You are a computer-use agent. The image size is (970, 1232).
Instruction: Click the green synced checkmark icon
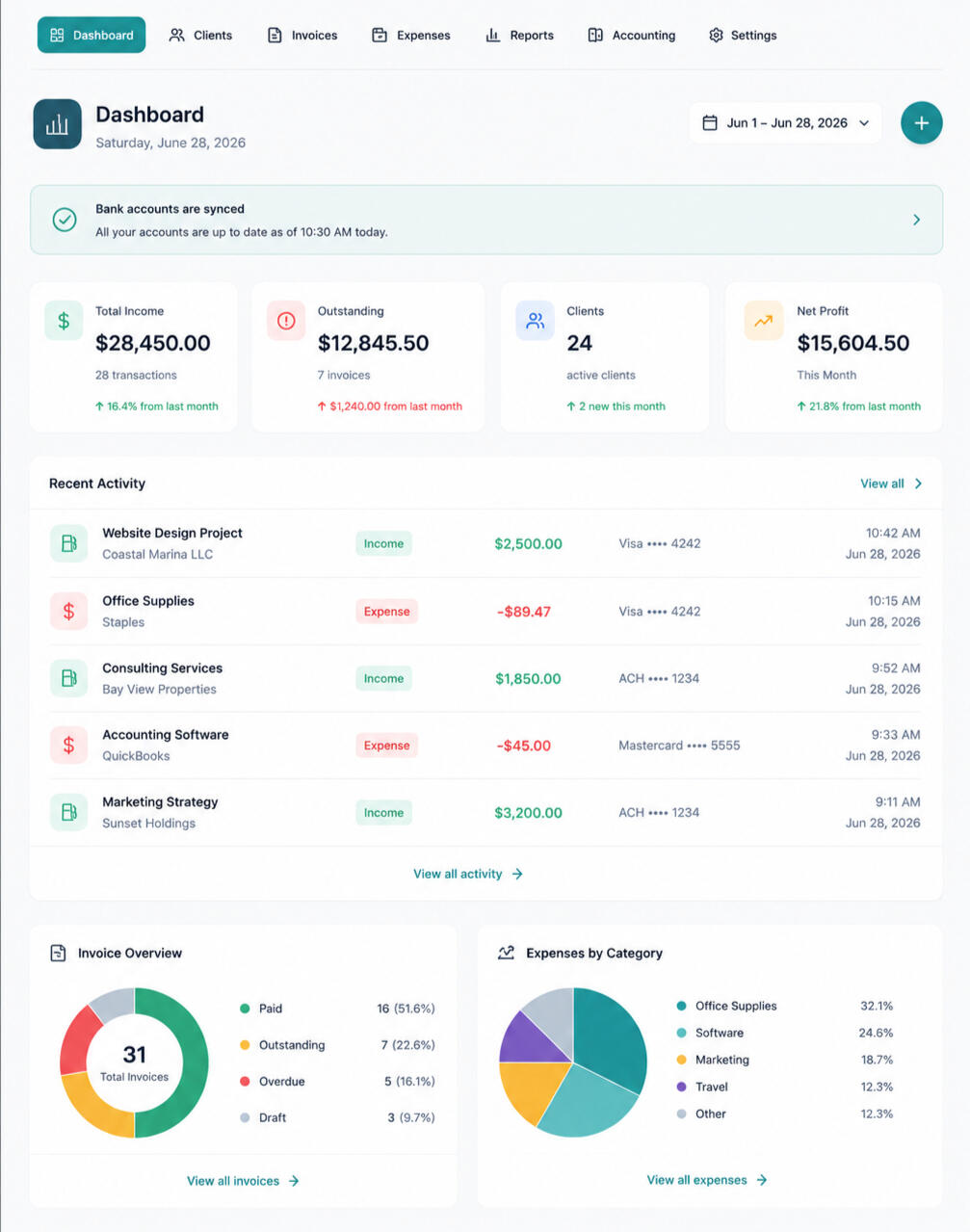point(65,220)
